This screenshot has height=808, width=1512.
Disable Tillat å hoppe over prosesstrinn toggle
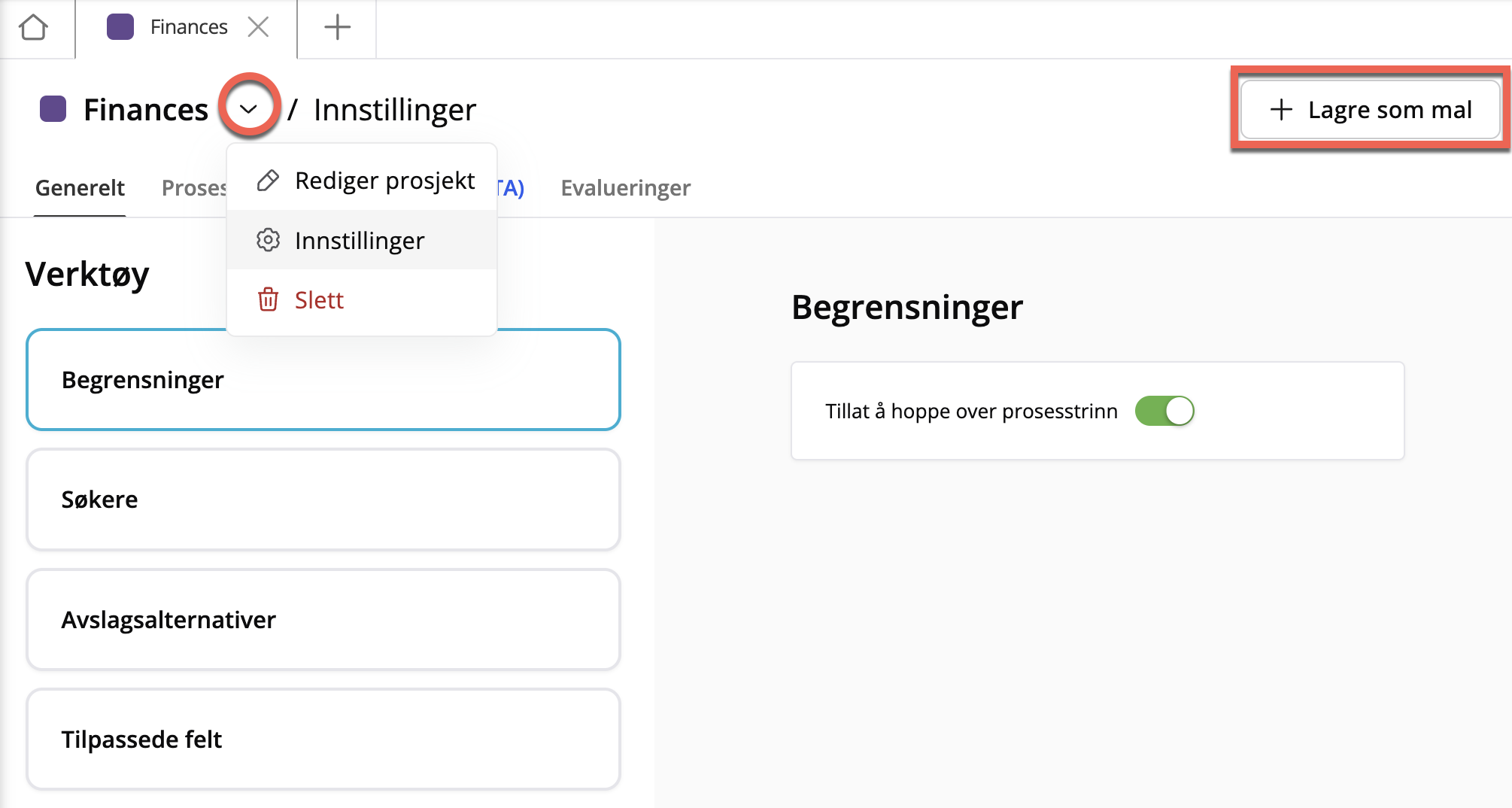click(x=1164, y=411)
